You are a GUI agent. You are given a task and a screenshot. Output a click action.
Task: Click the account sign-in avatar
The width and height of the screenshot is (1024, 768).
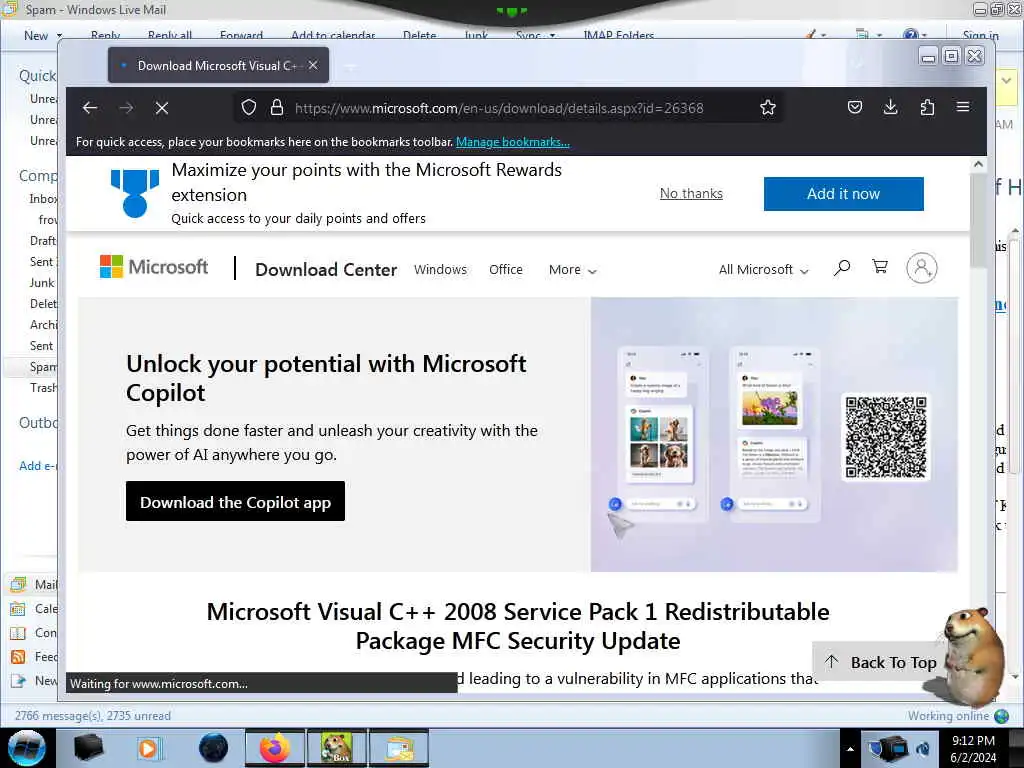921,268
